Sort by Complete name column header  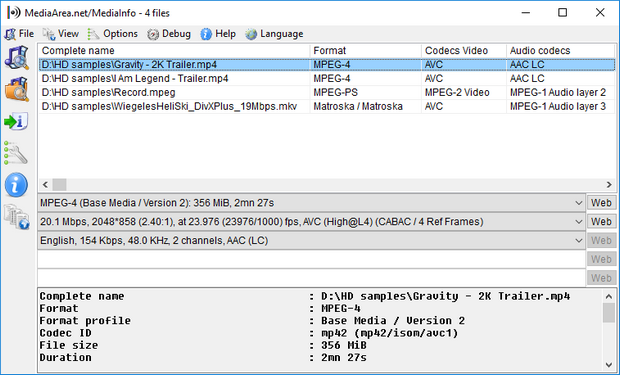click(174, 51)
